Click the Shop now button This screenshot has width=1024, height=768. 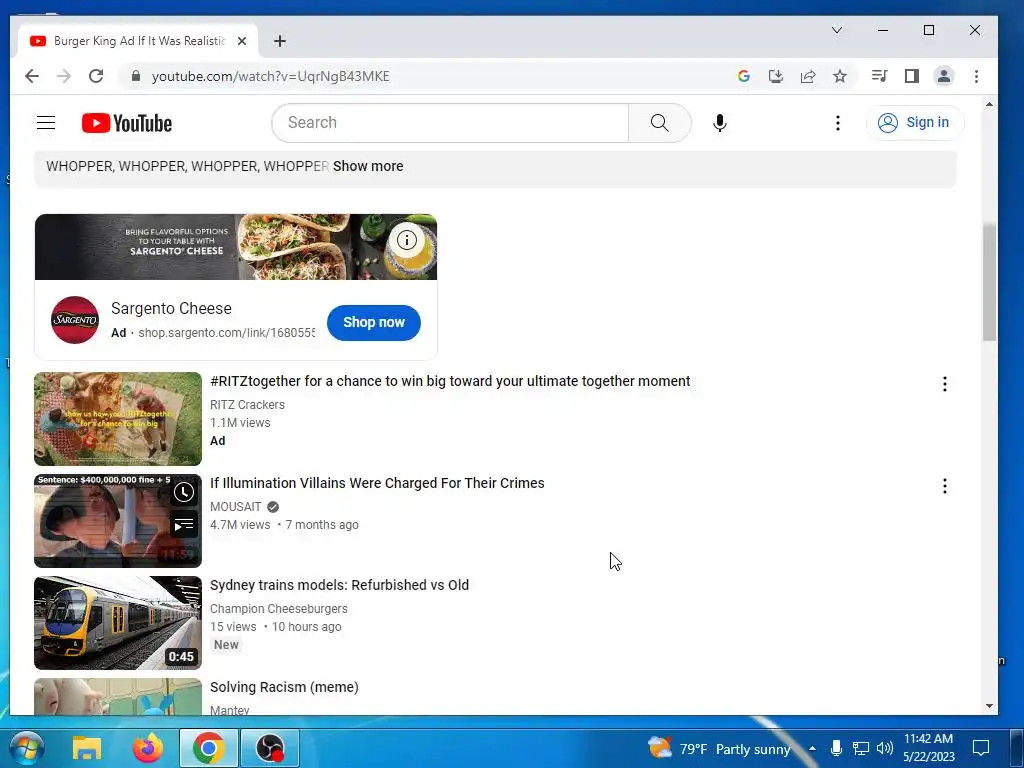[374, 323]
